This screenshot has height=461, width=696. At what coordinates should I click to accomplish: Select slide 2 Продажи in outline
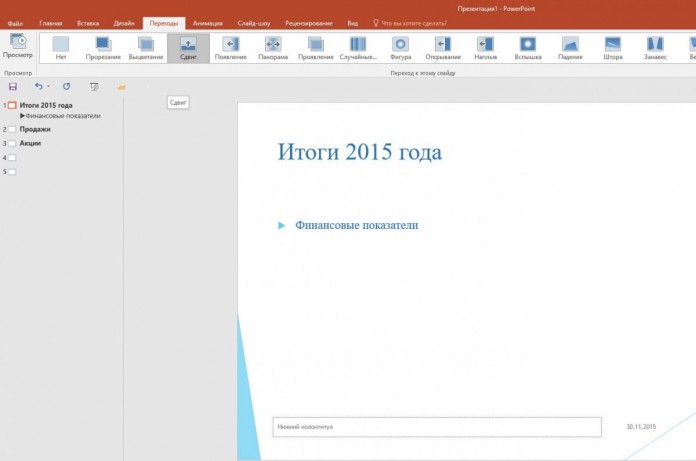click(x=35, y=129)
